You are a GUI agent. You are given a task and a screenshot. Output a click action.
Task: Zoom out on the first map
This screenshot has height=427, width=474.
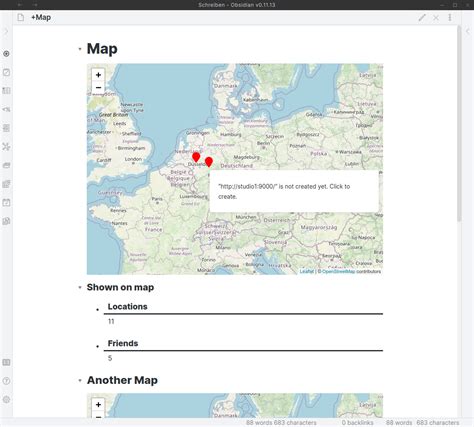pos(98,88)
